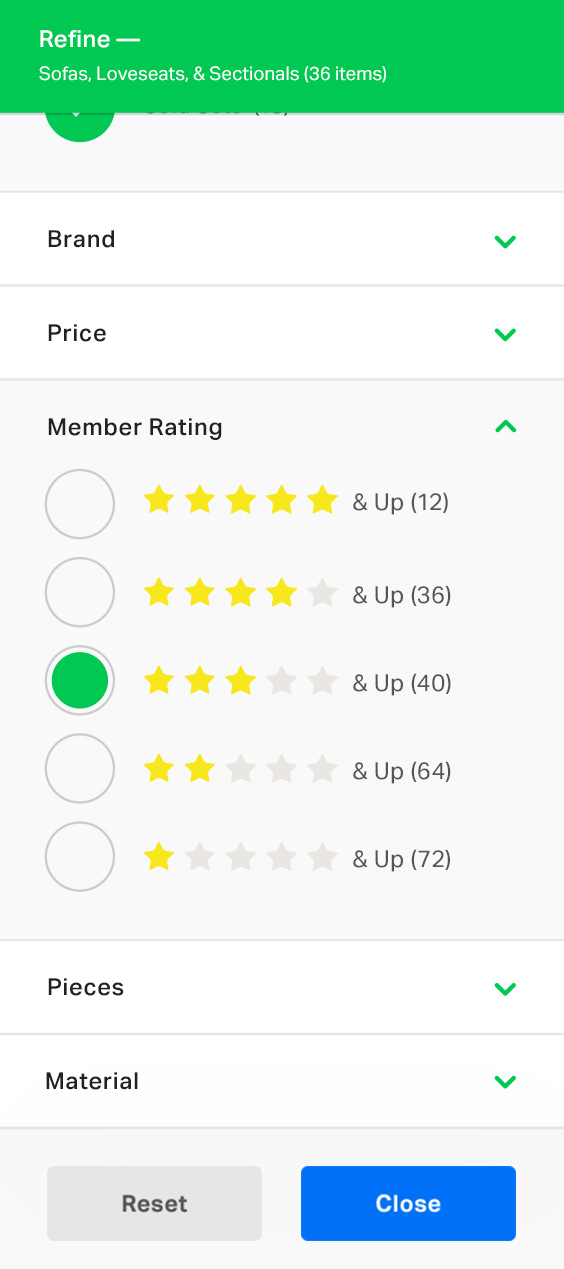Select the 2 stars & Up radio button
564x1269 pixels.
click(x=80, y=768)
